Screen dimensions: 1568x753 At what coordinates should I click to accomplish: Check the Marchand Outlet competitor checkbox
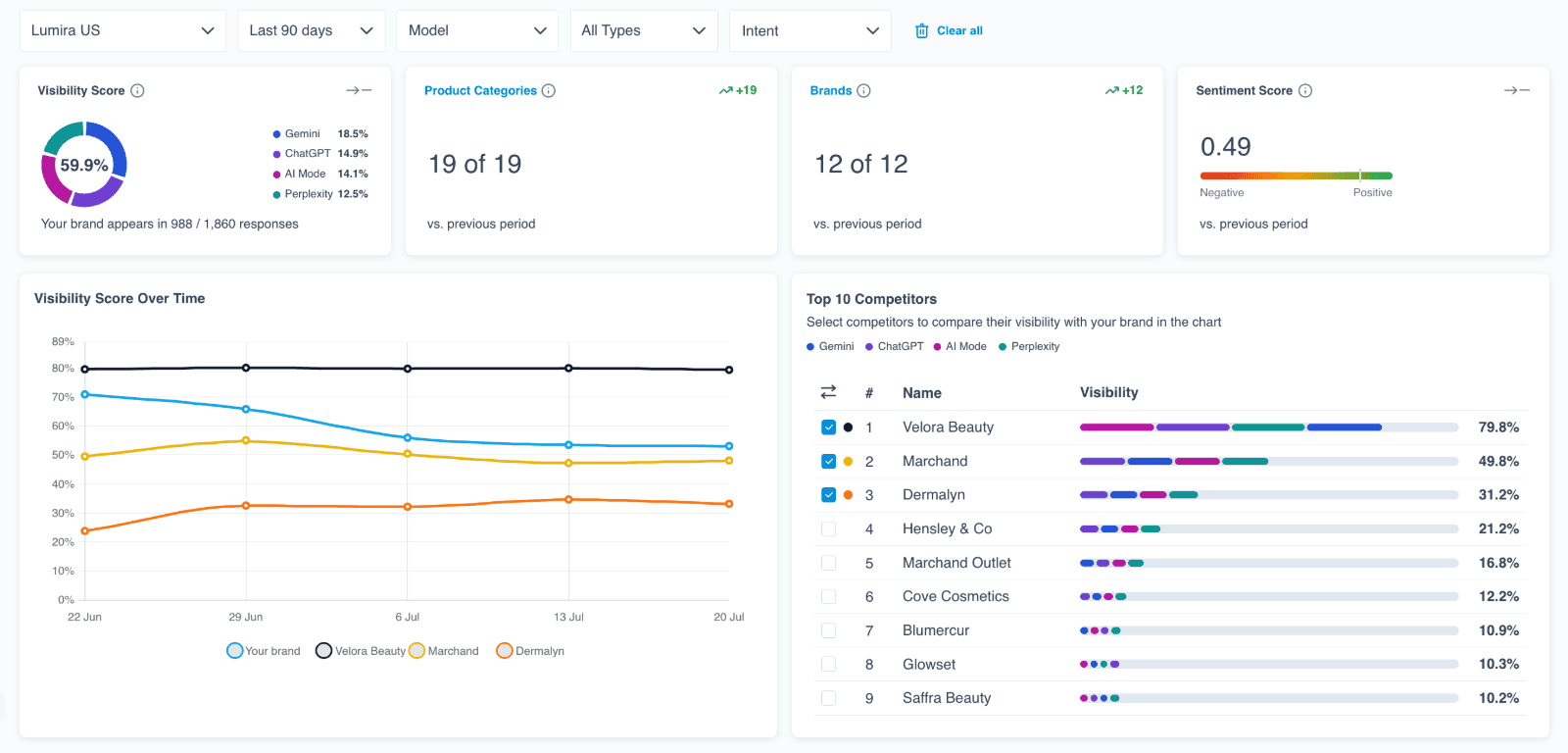pos(828,563)
